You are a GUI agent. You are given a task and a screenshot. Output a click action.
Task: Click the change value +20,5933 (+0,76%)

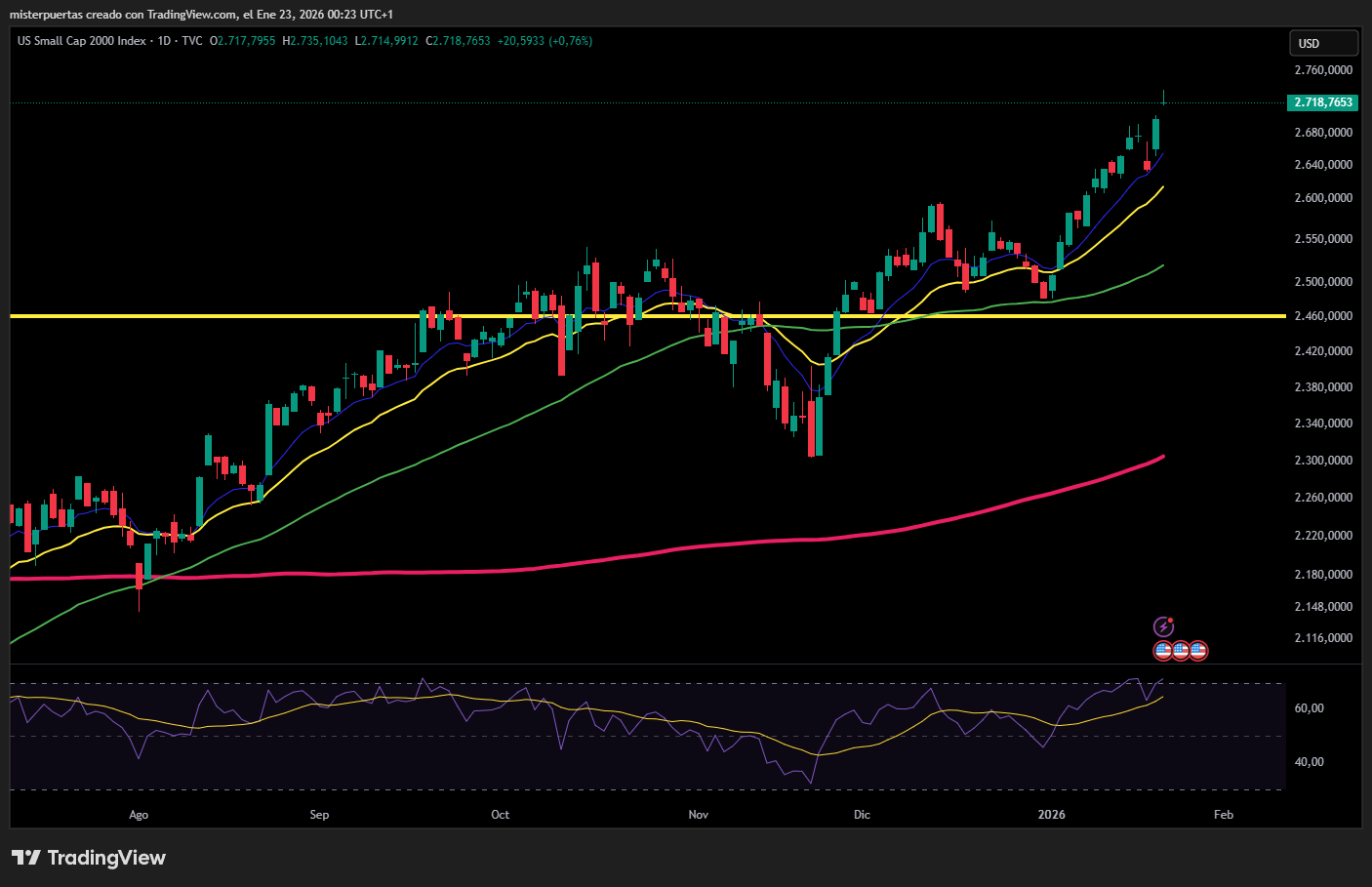pos(545,41)
